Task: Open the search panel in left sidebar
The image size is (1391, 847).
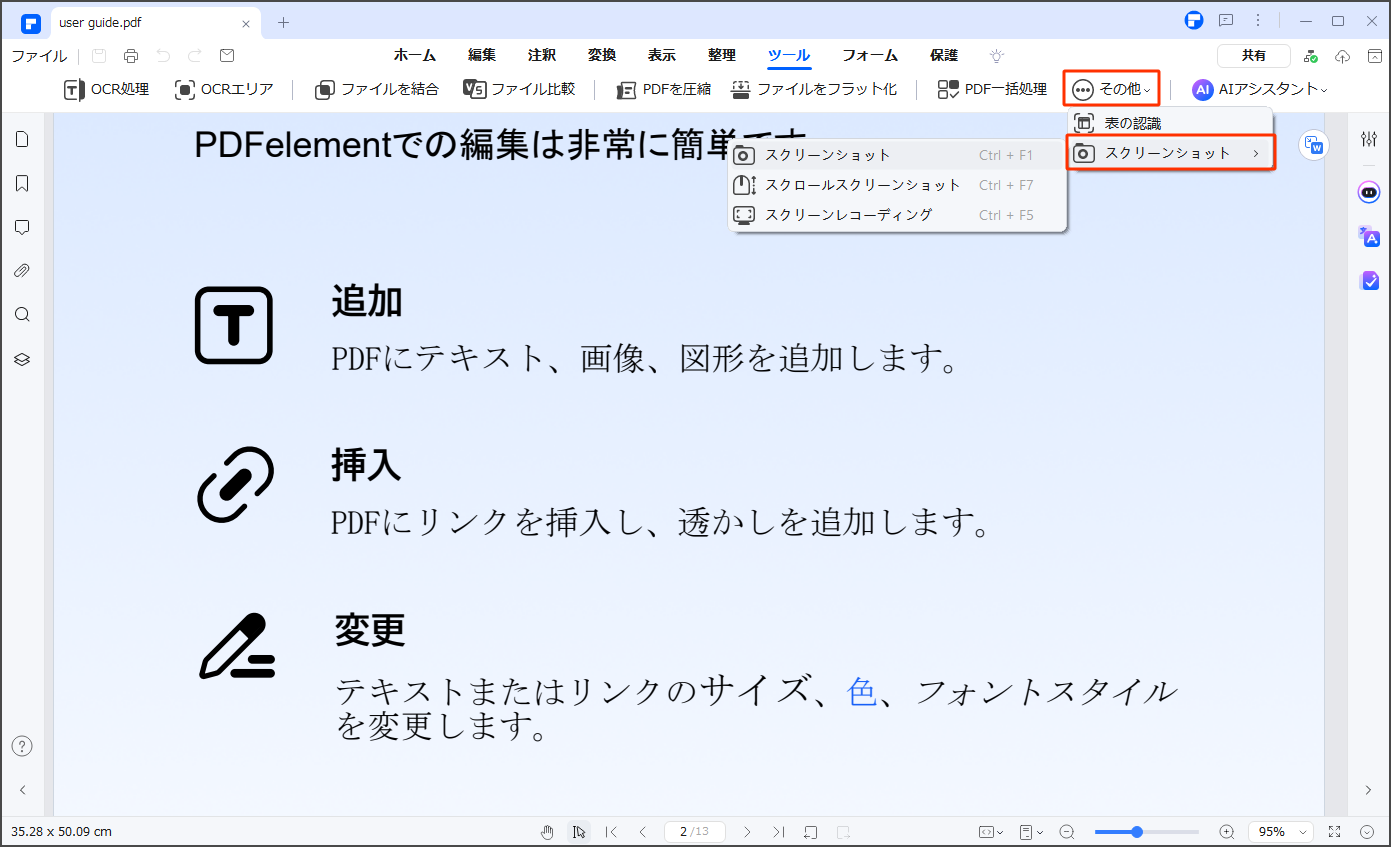Action: tap(22, 315)
